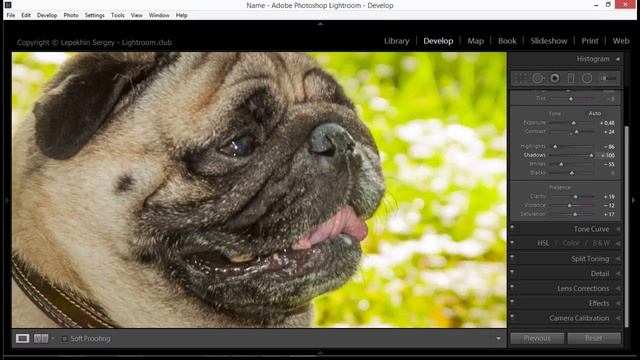Open the File menu
This screenshot has width=640, height=360.
tap(11, 15)
